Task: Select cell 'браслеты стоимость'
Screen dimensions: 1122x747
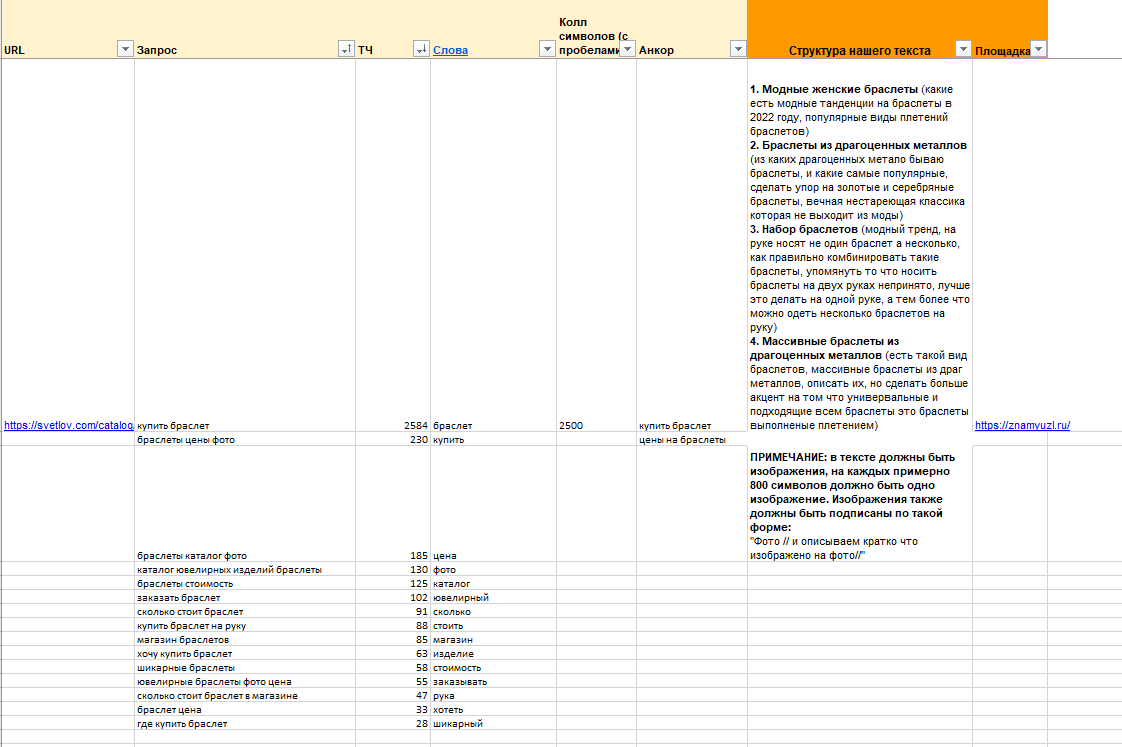Action: (245, 583)
